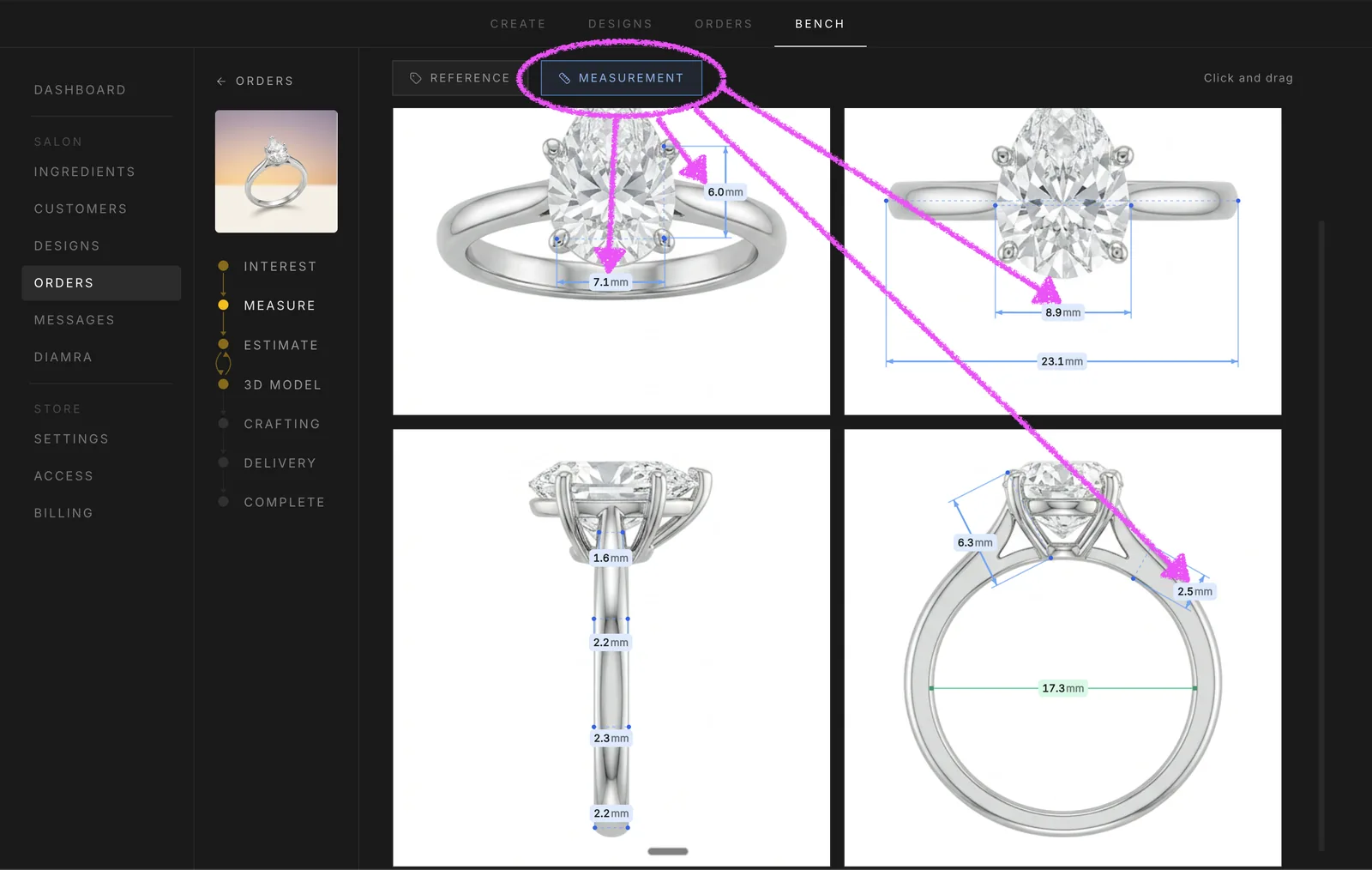This screenshot has height=870, width=1372.
Task: Open Messages from the sidebar
Action: coord(75,320)
